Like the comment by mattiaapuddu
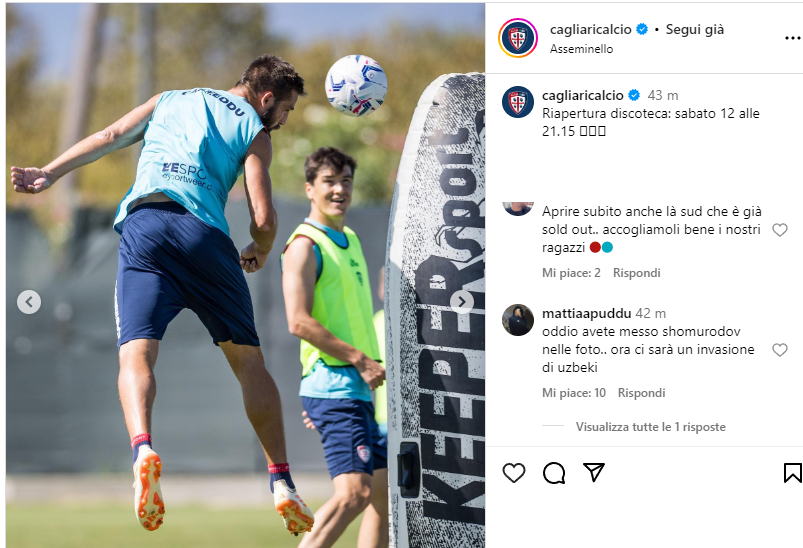 [779, 350]
